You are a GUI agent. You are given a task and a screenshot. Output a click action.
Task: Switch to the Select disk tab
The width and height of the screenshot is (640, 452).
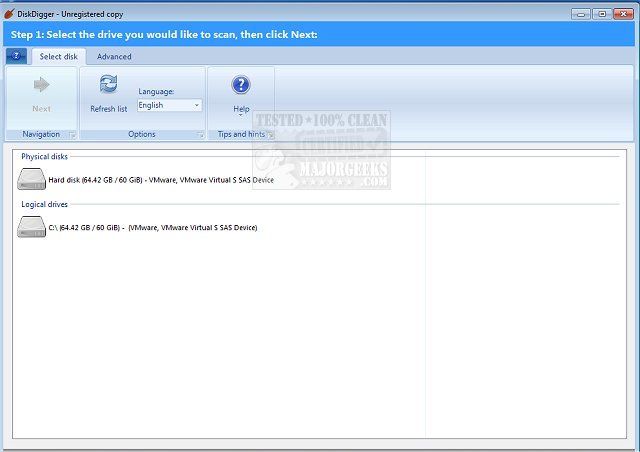tap(59, 56)
